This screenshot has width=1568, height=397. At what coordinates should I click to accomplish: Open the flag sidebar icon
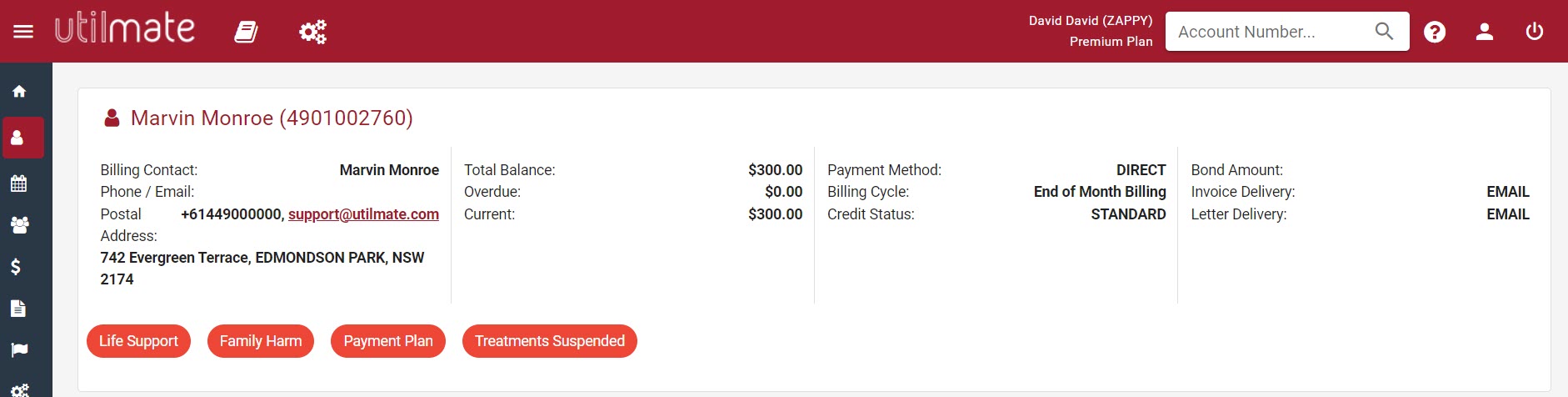[19, 350]
